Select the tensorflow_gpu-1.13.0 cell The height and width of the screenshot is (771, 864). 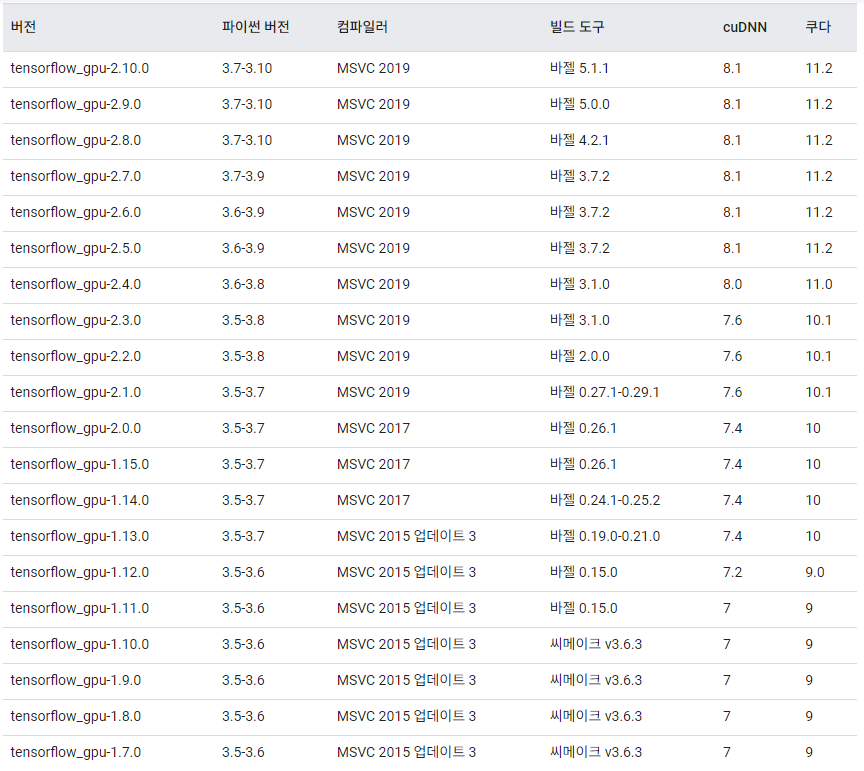80,536
